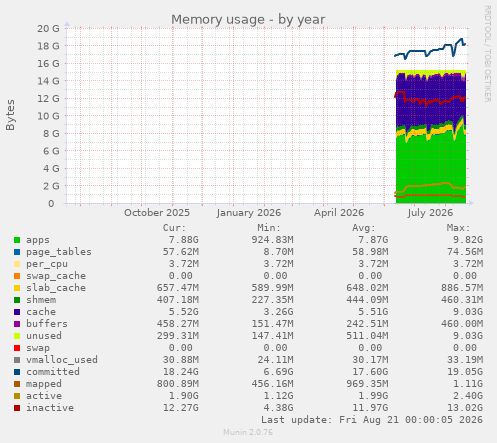497x443 pixels.
Task: Click the 'Max:' column header
Action: point(458,228)
